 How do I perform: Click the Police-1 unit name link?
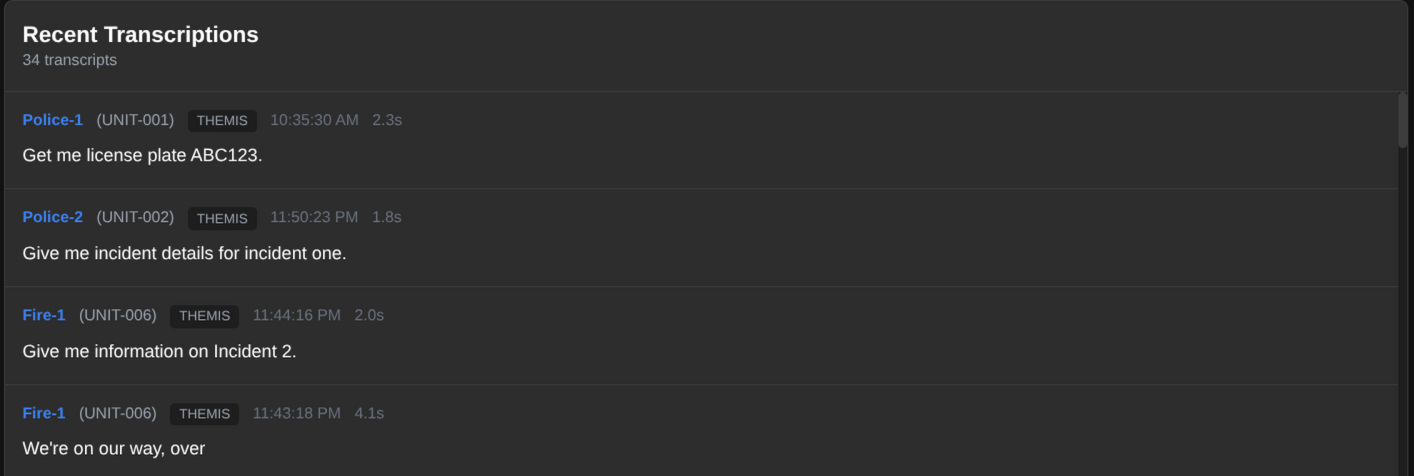tap(52, 120)
